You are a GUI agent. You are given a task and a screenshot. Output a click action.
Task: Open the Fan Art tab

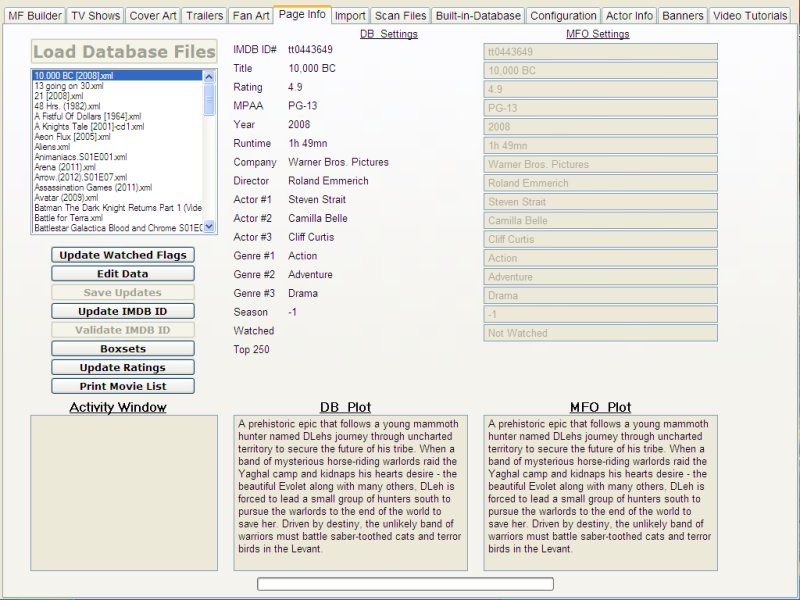[x=250, y=15]
